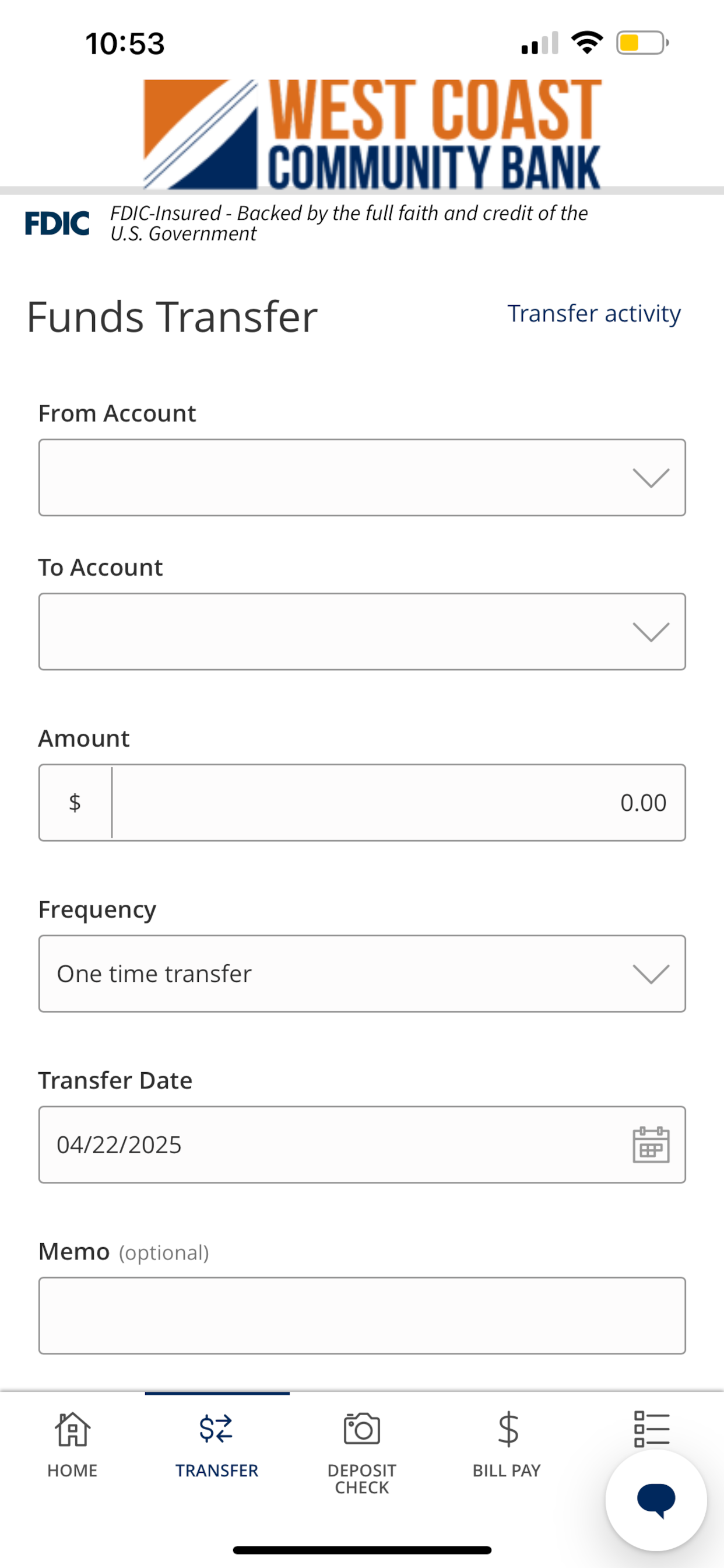Screen dimensions: 724x1568
Task: Tap the West Coast Community Bank logo
Action: [x=372, y=134]
